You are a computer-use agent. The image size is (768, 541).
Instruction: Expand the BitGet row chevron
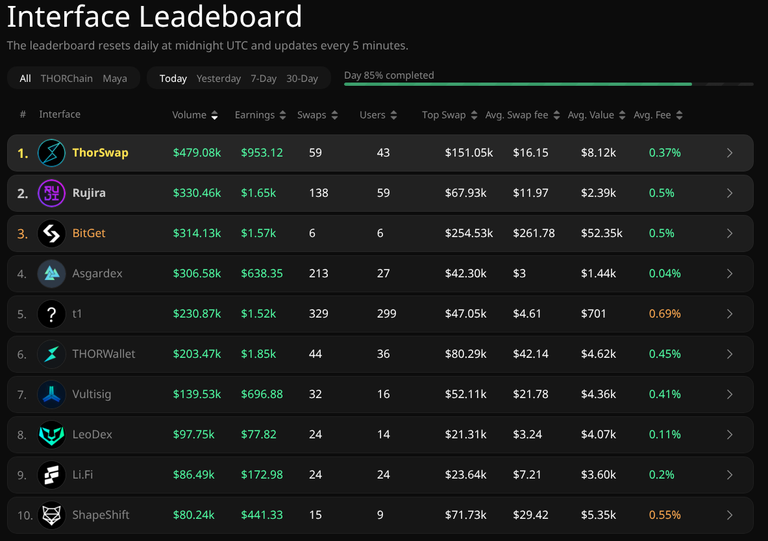pos(730,233)
